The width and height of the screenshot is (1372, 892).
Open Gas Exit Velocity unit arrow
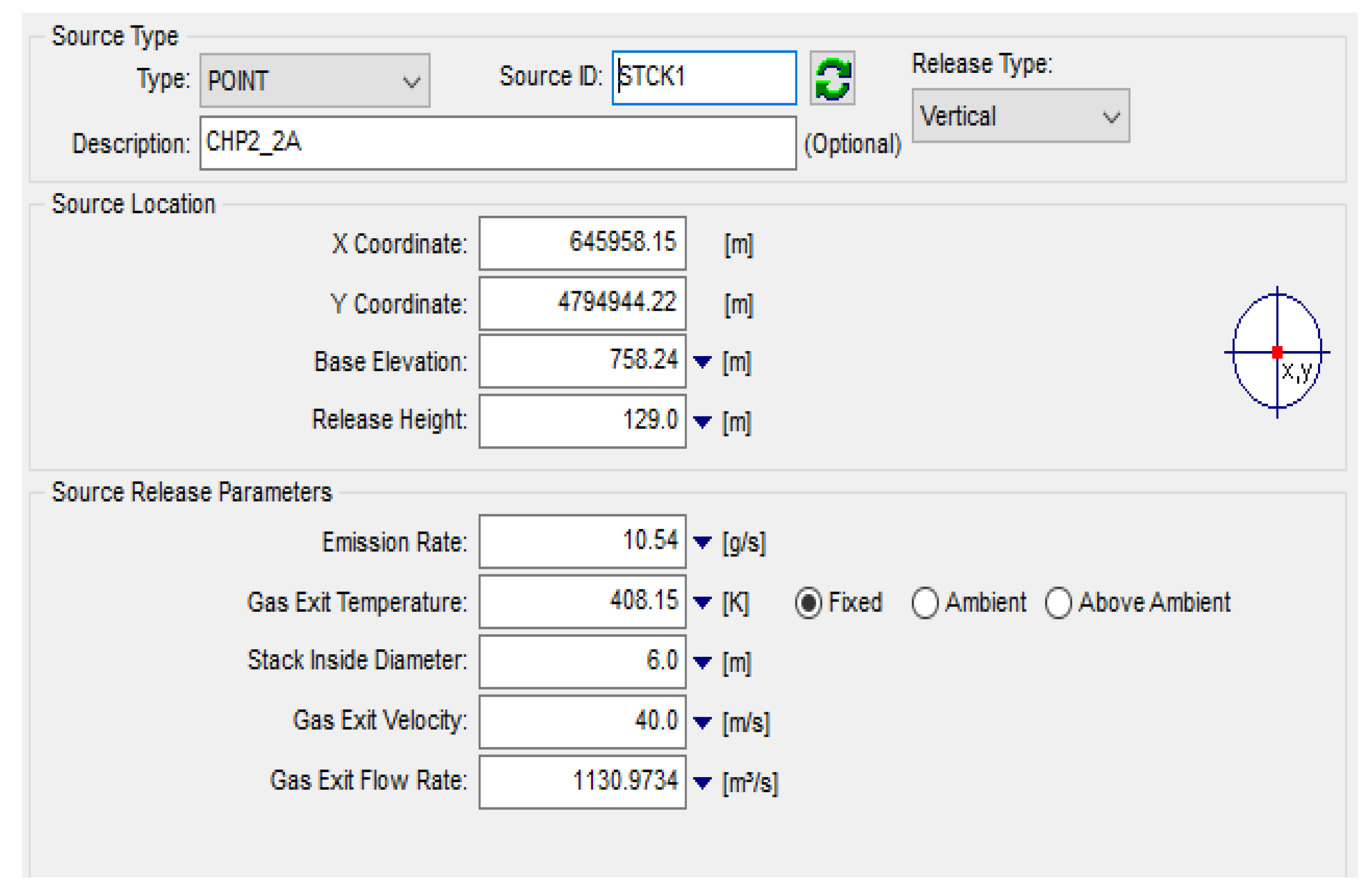[x=702, y=723]
